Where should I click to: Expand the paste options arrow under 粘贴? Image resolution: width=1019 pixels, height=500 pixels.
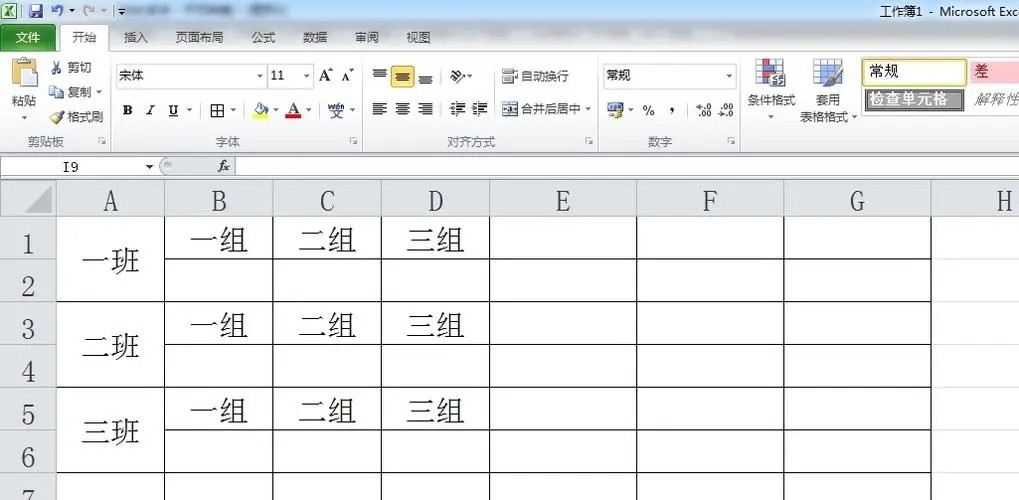tap(25, 118)
